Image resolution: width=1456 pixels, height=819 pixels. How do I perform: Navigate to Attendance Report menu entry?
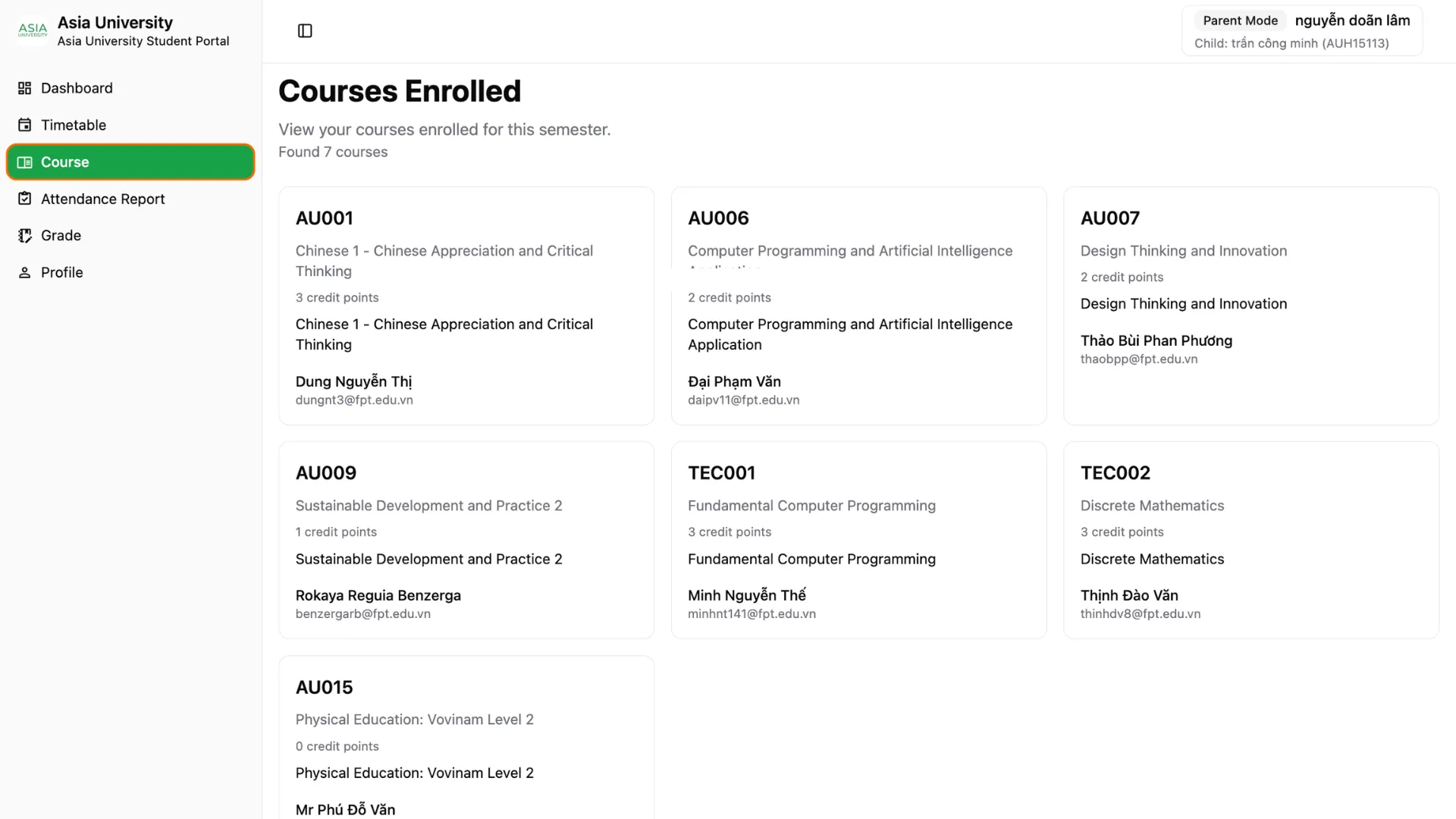click(102, 199)
